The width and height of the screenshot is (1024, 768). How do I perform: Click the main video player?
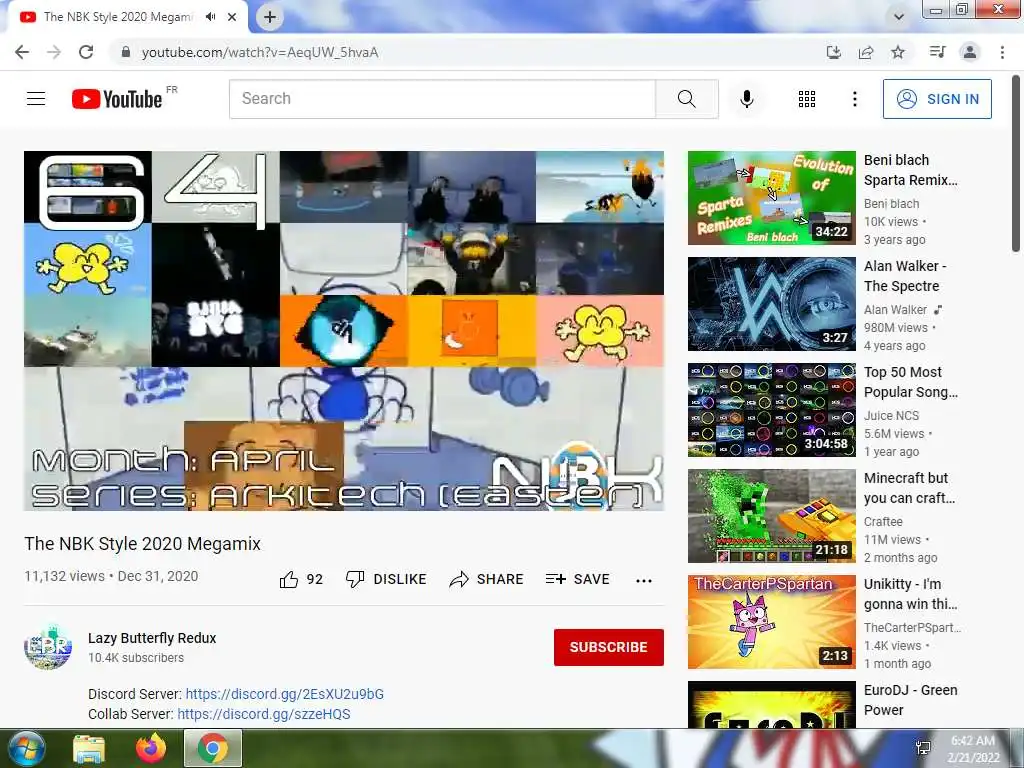[x=344, y=330]
